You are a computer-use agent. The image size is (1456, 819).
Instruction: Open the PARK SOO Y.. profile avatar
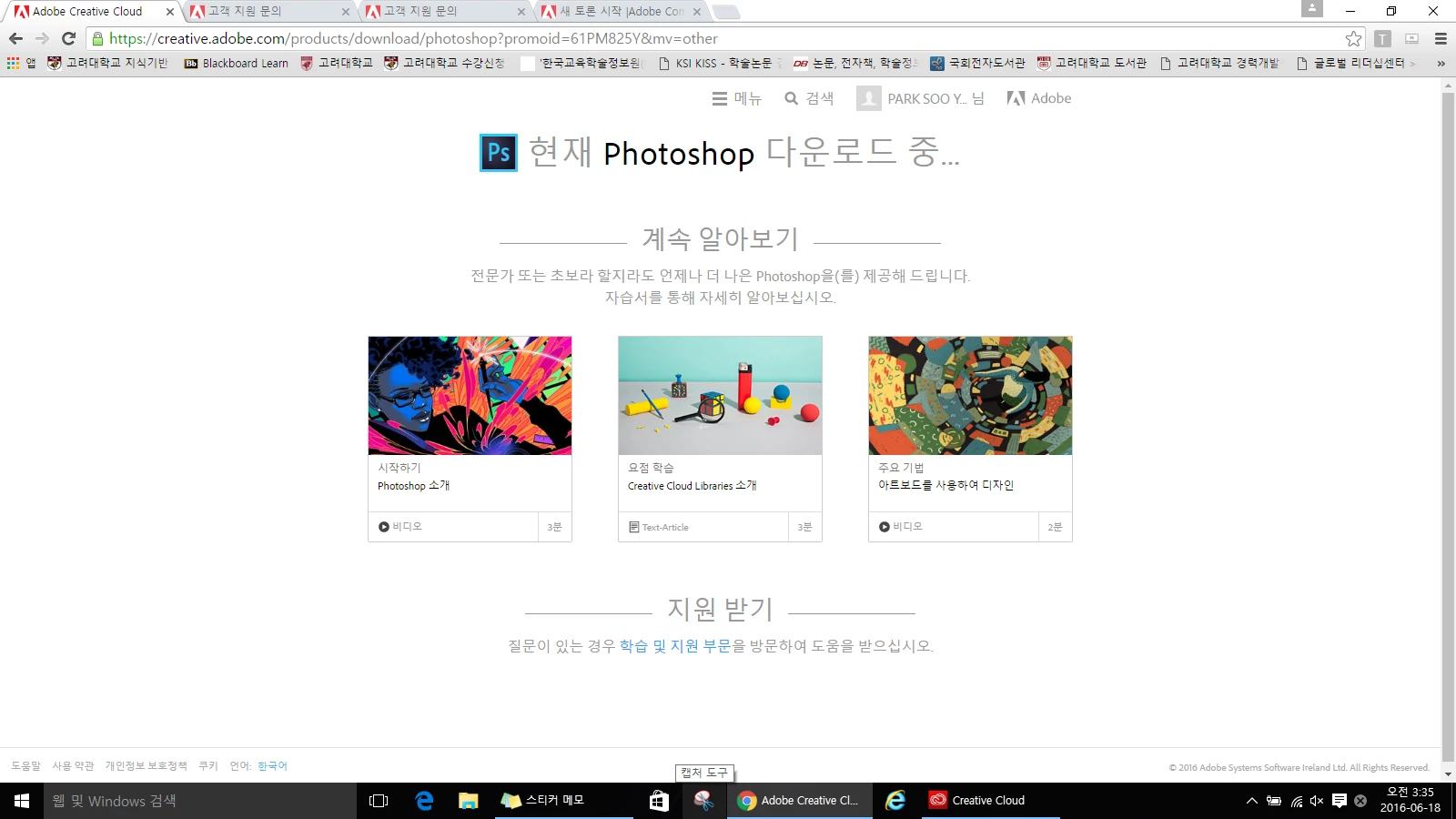(x=869, y=98)
